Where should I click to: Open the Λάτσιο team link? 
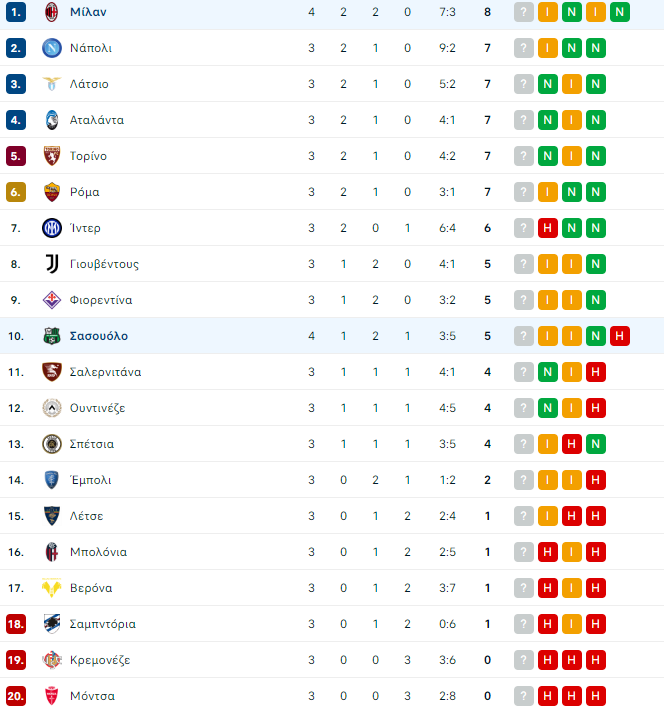(89, 84)
